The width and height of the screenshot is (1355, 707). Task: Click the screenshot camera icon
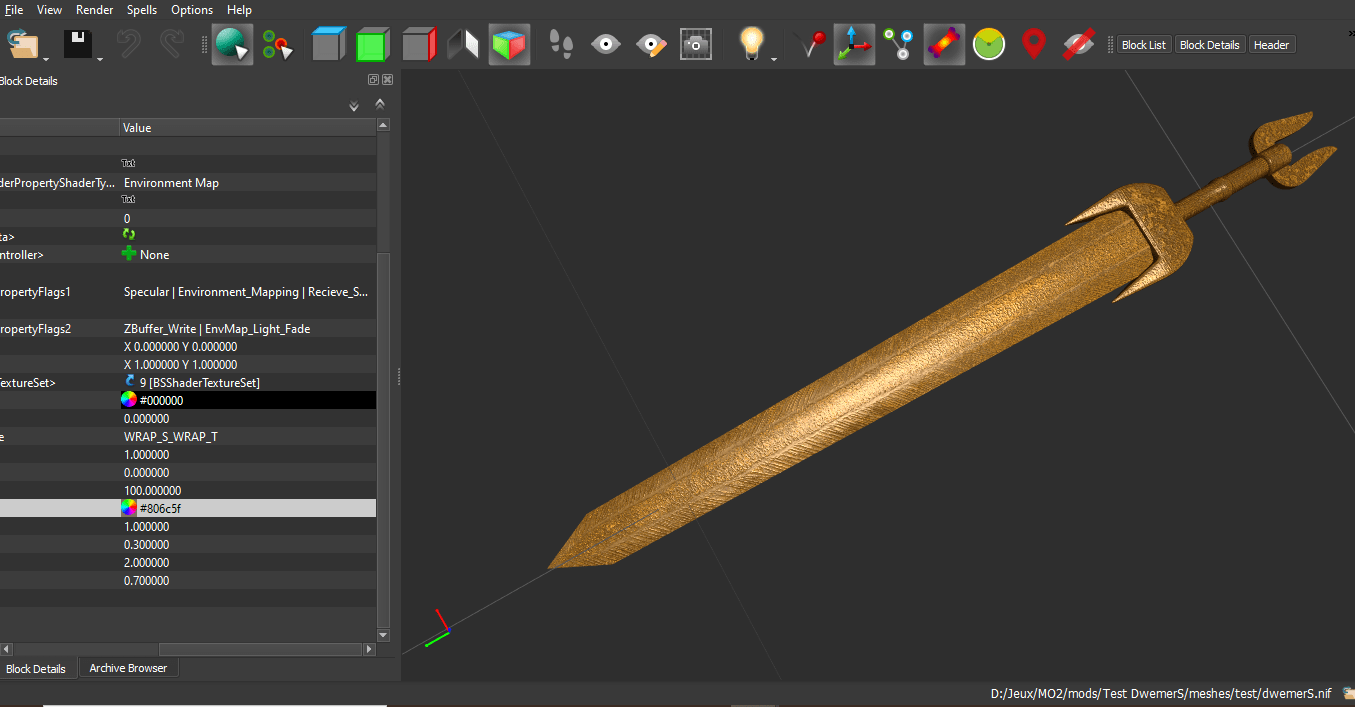coord(696,44)
